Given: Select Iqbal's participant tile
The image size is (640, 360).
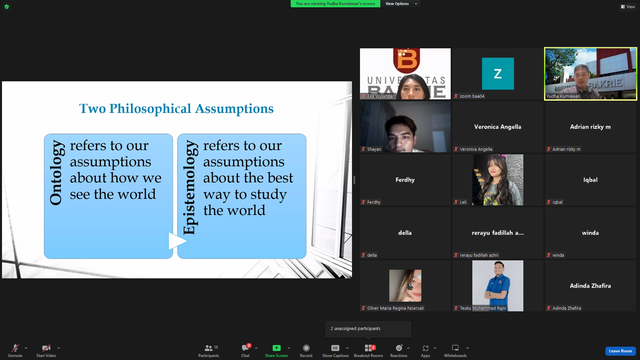Looking at the screenshot, I should tap(590, 180).
